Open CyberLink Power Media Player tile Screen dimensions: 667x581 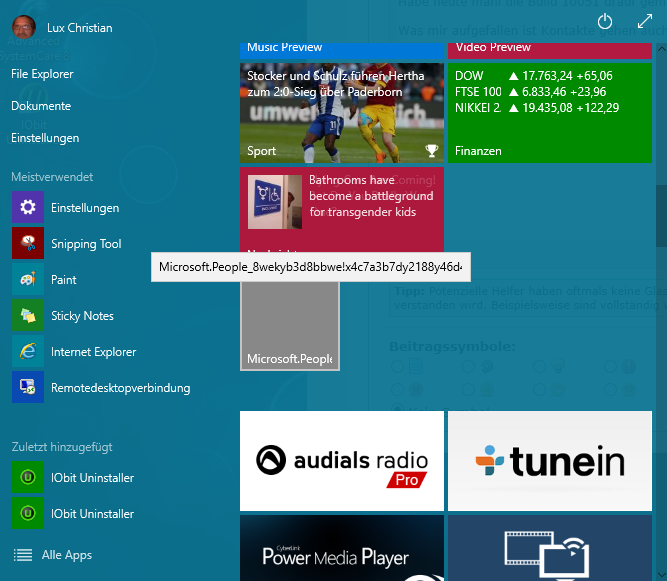tap(342, 548)
